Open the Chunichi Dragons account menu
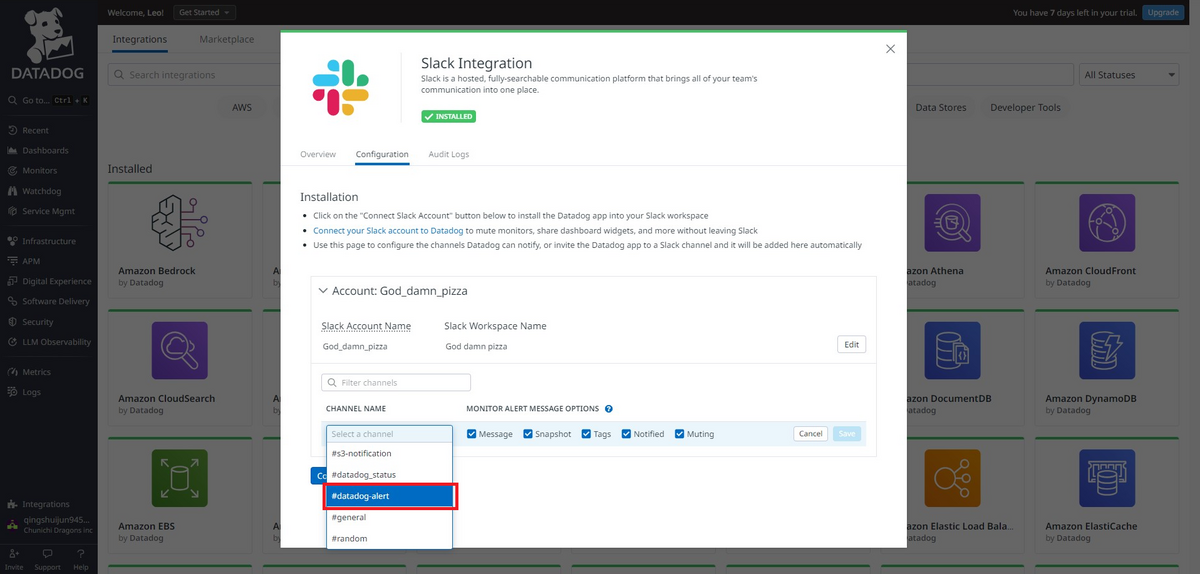The height and width of the screenshot is (574, 1200). tap(48, 525)
